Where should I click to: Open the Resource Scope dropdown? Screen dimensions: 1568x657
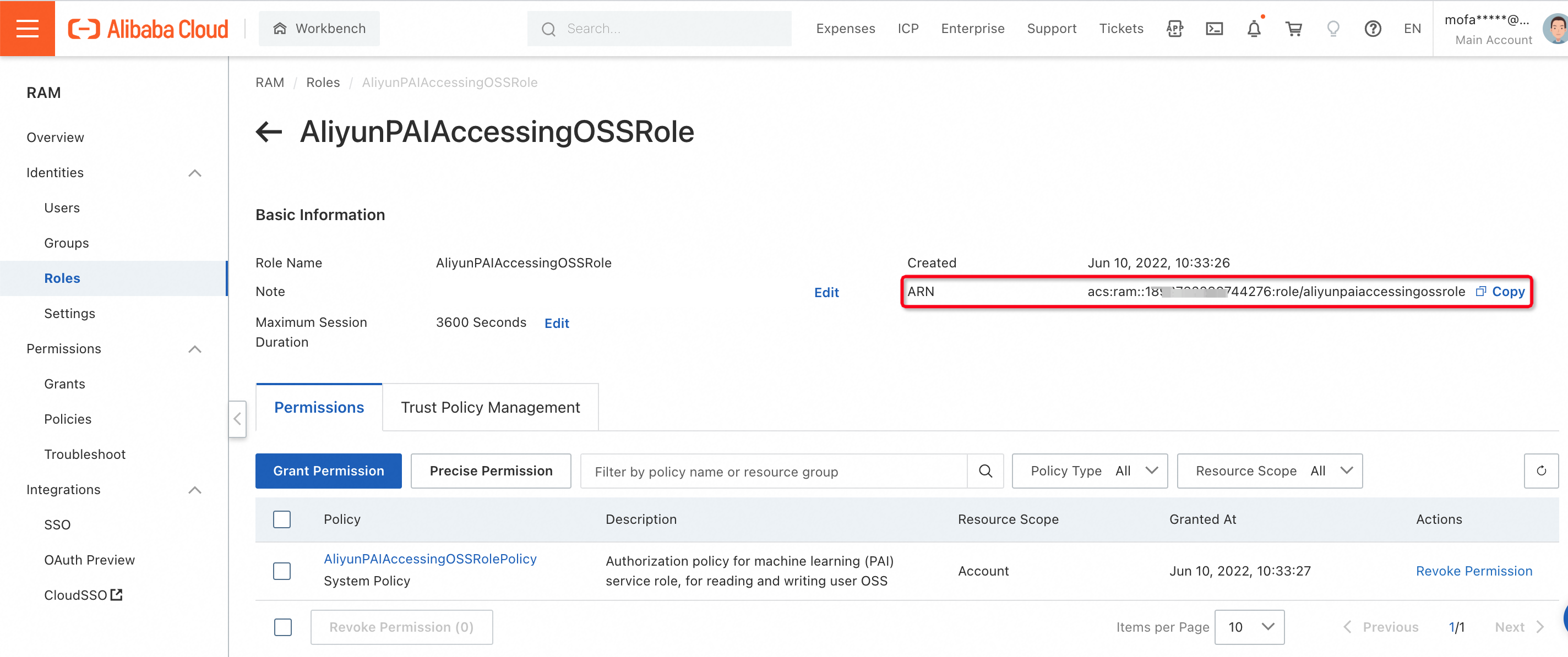[x=1270, y=471]
